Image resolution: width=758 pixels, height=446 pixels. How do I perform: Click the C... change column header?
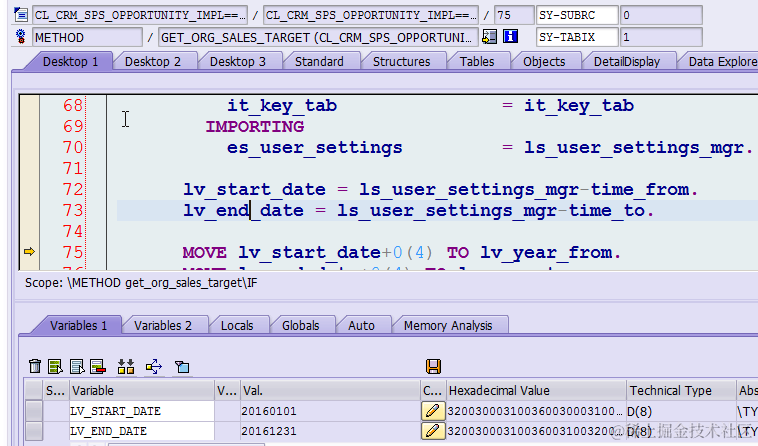433,390
